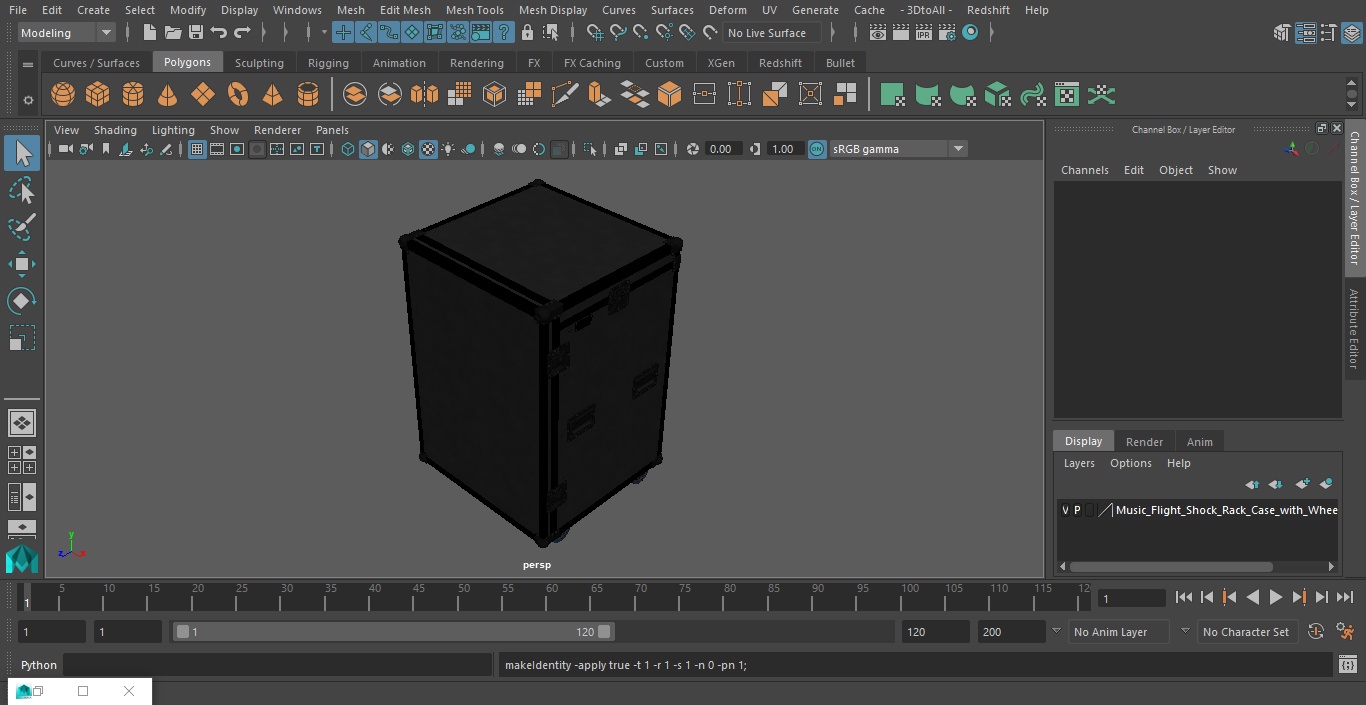Click the Bevel cube shelf icon

670,95
